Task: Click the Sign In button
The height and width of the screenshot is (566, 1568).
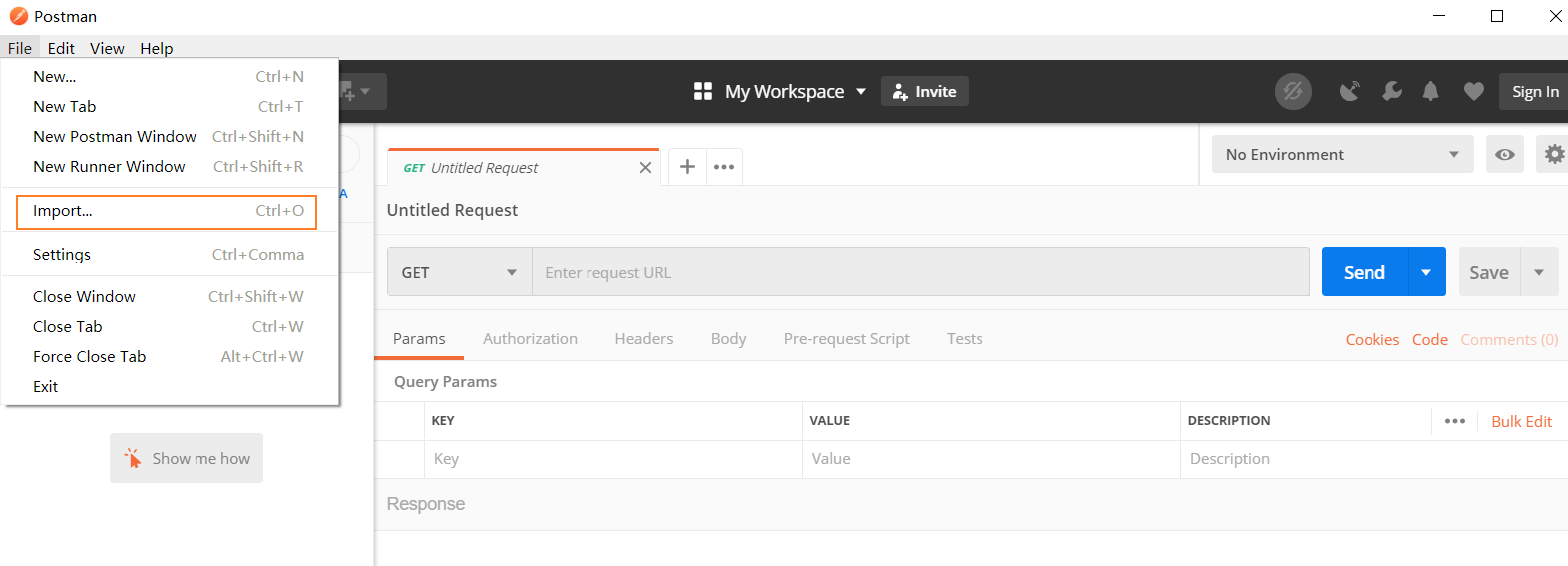Action: click(x=1534, y=91)
